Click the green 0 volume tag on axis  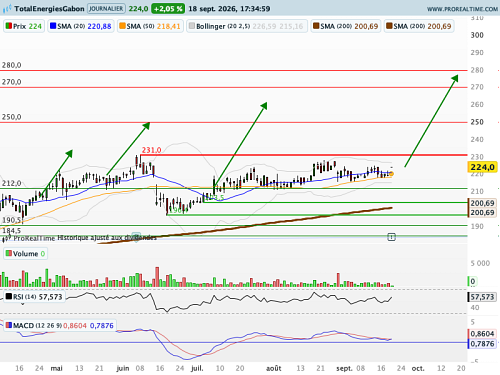(472, 281)
